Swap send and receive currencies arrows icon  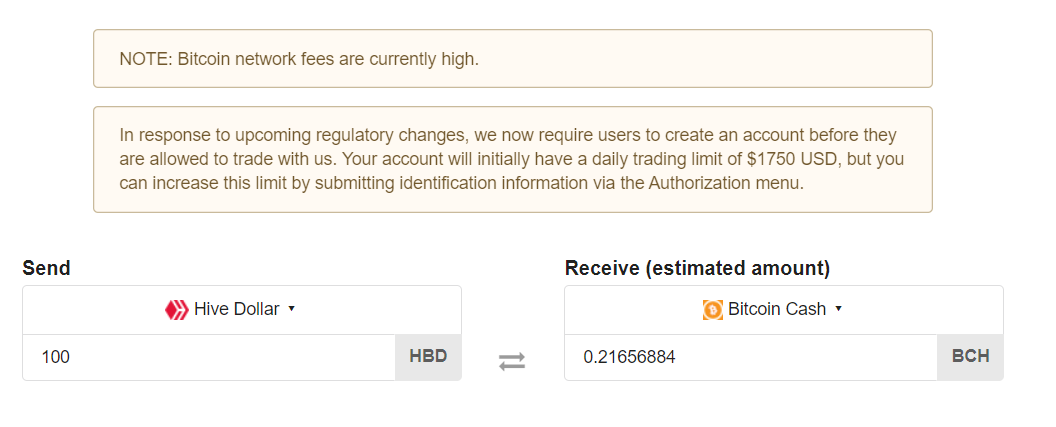(x=512, y=362)
